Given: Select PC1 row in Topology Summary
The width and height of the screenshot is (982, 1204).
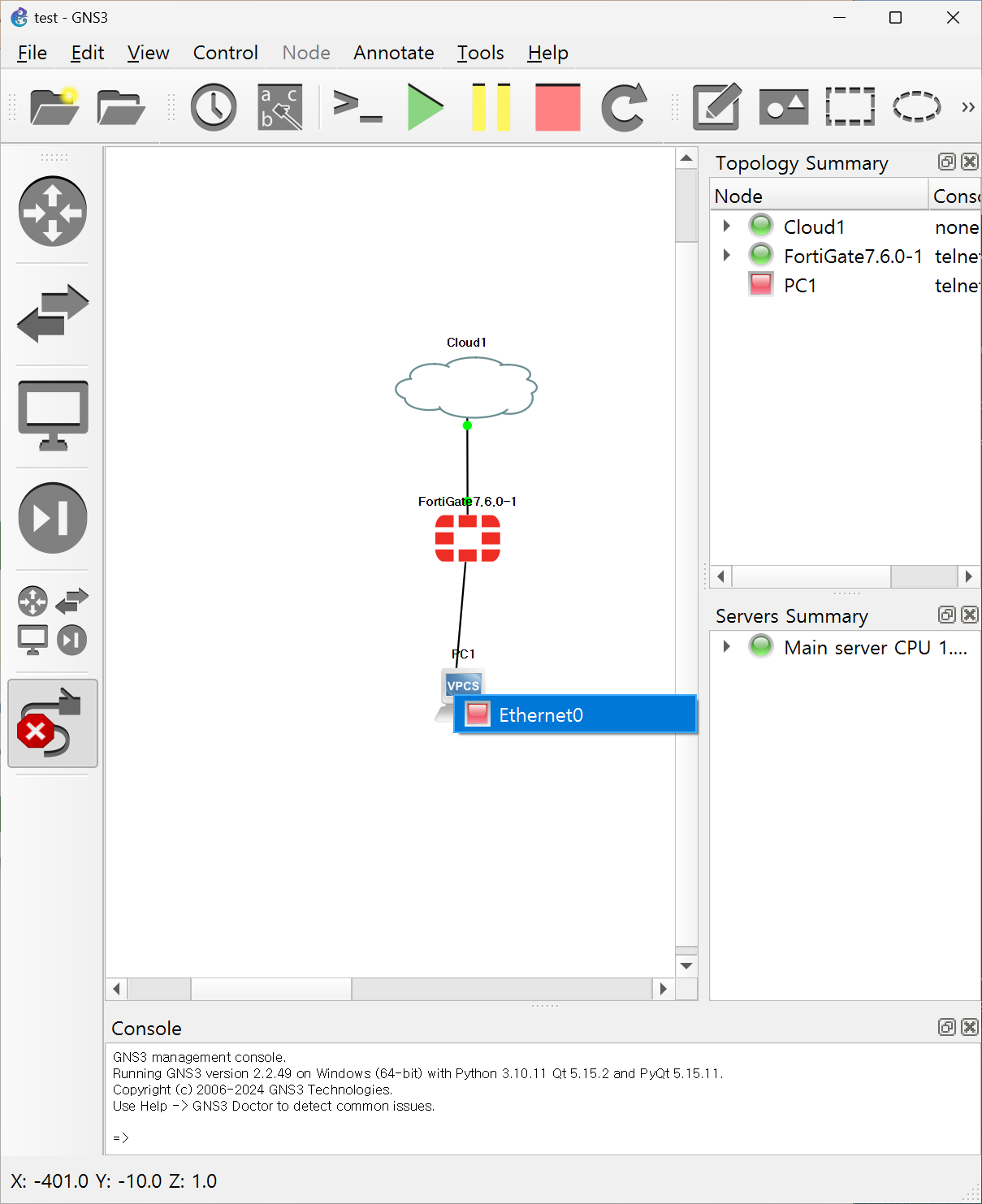Looking at the screenshot, I should (846, 285).
